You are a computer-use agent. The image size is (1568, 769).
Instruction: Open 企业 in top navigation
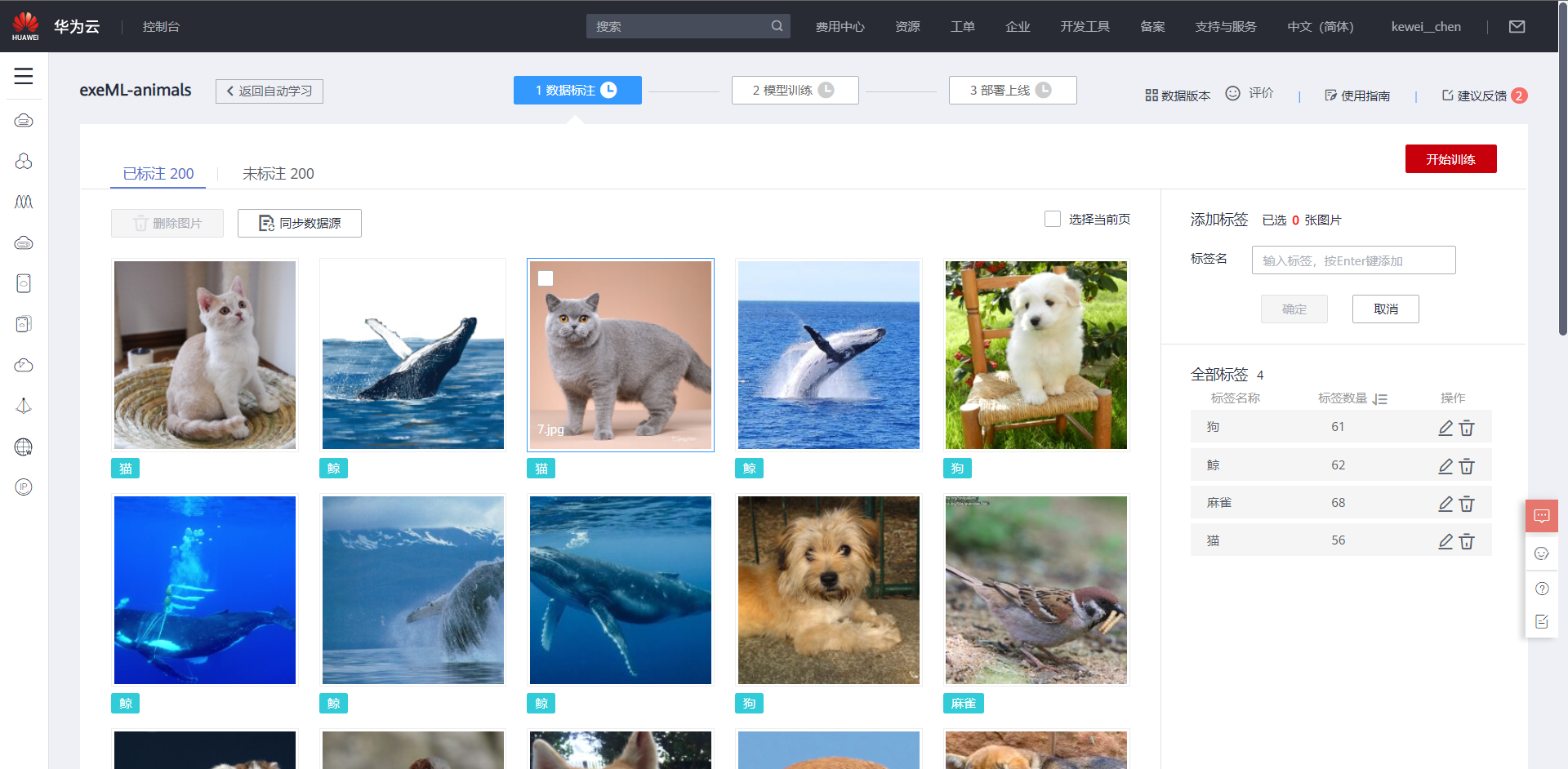click(1018, 26)
